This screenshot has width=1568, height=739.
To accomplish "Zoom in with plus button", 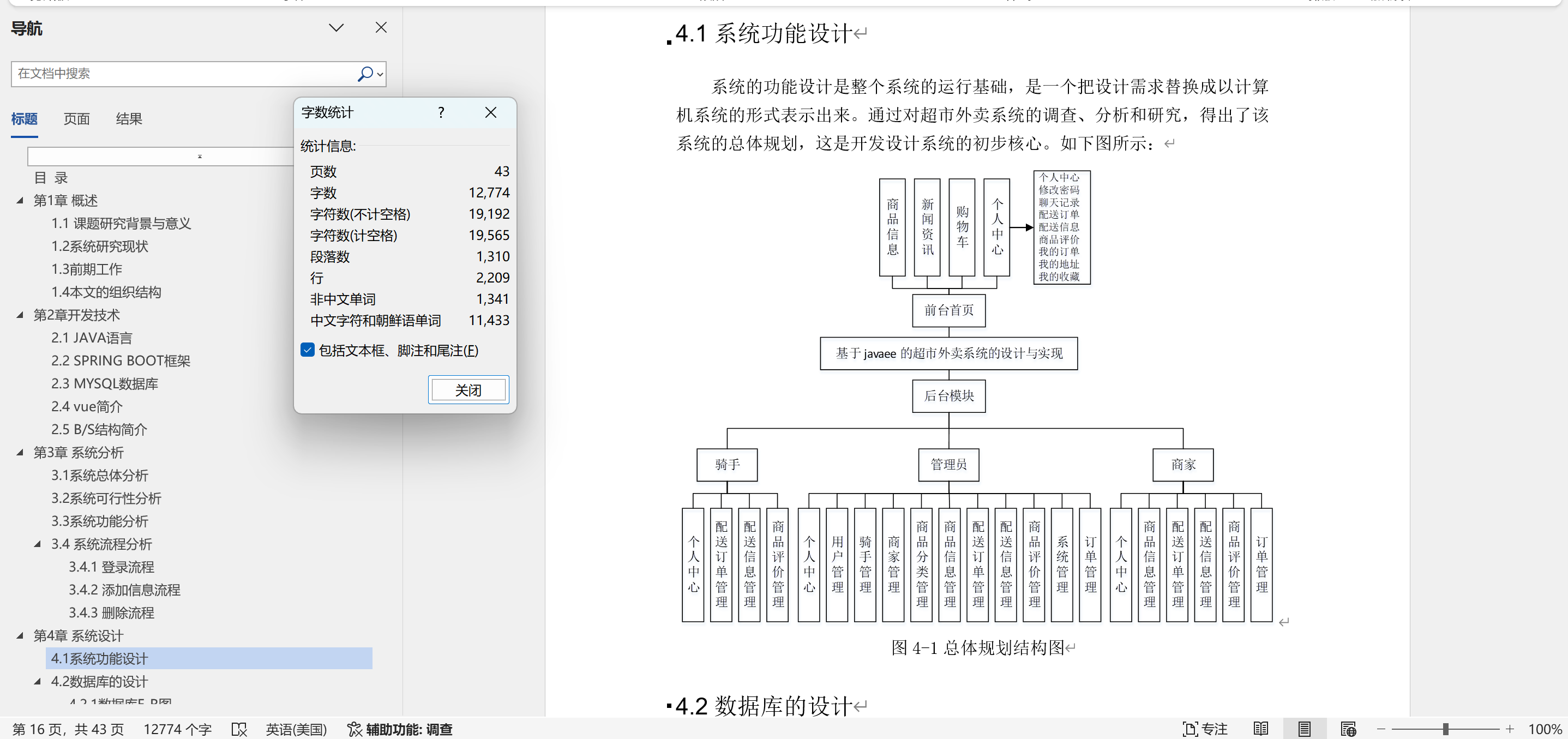I will [x=1510, y=729].
